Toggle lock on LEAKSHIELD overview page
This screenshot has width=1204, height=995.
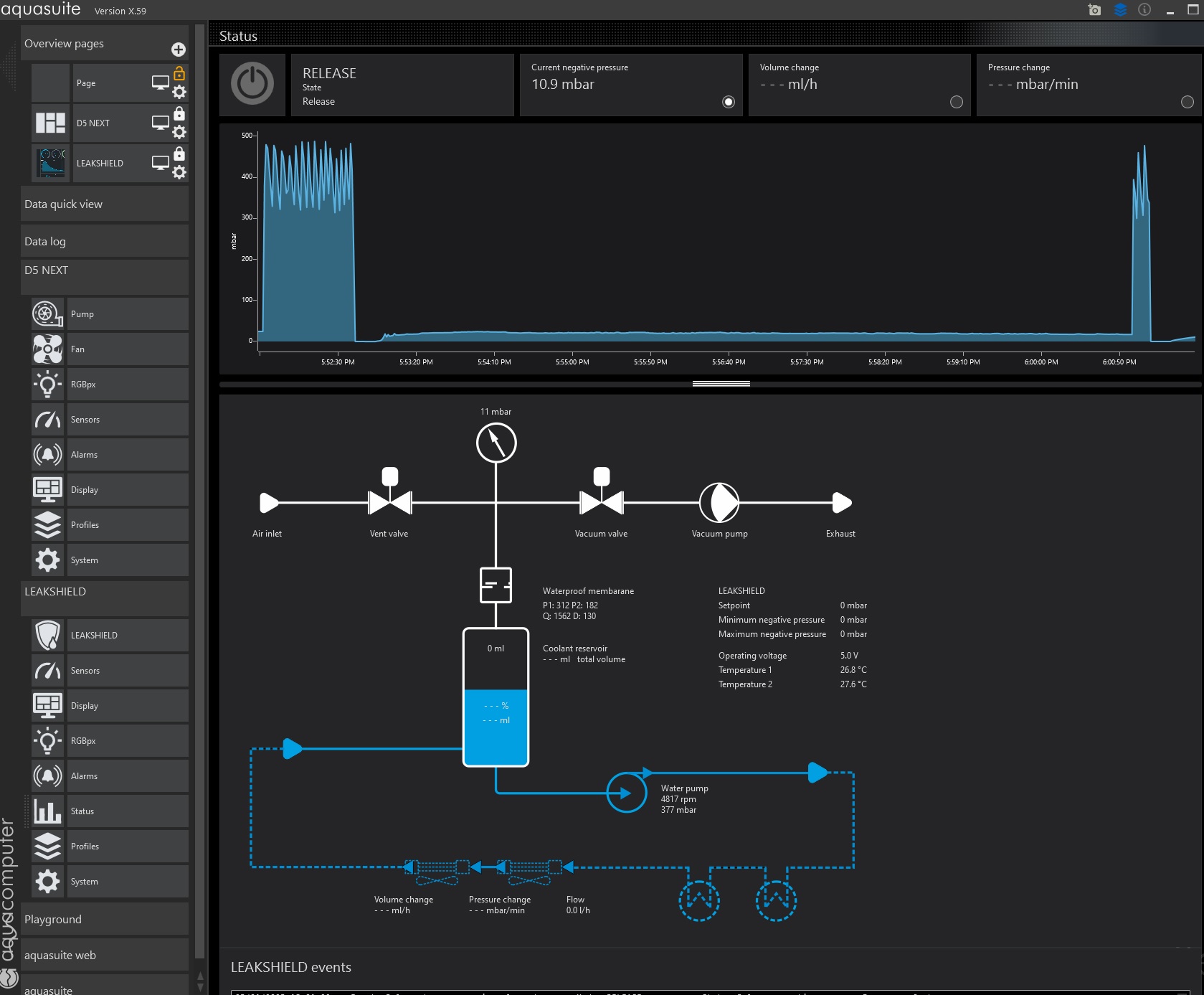(179, 154)
